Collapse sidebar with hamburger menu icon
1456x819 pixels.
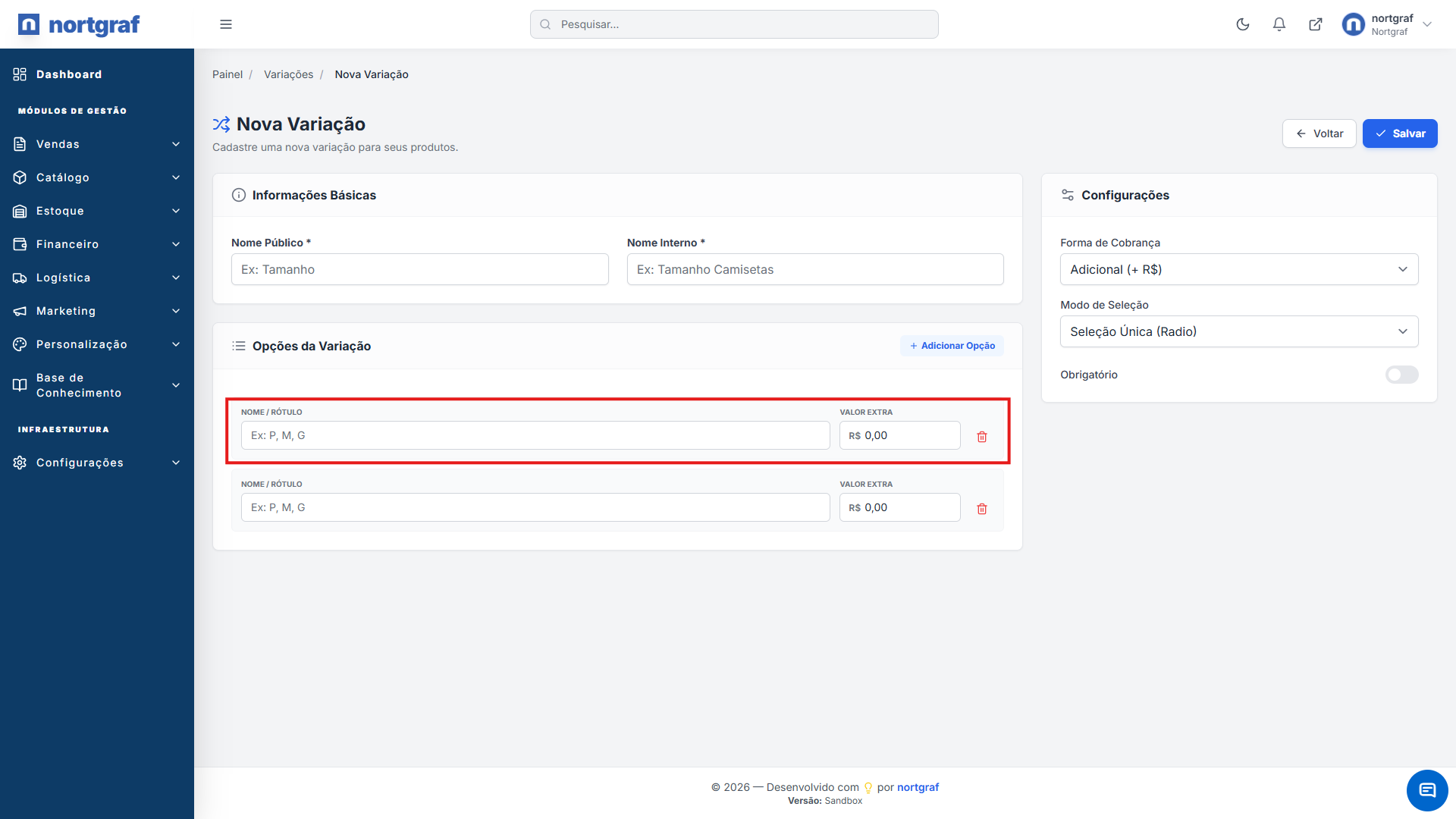pyautogui.click(x=226, y=24)
